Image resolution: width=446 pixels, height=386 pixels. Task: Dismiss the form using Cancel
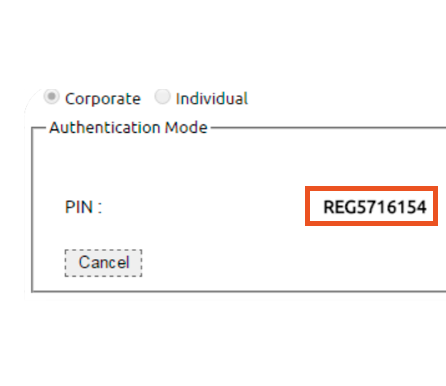tap(103, 263)
